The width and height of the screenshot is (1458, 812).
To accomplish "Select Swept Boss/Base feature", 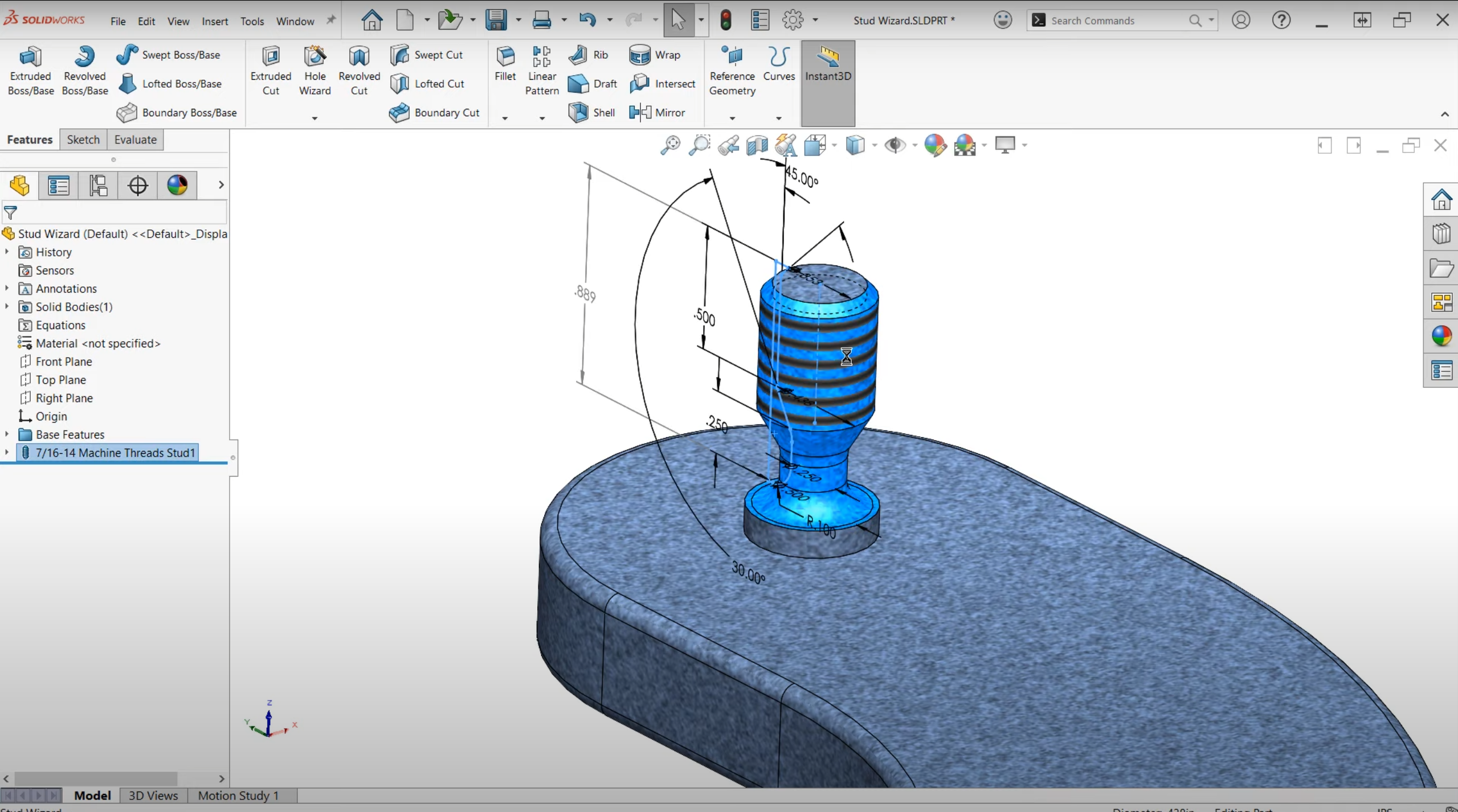I will 169,55.
